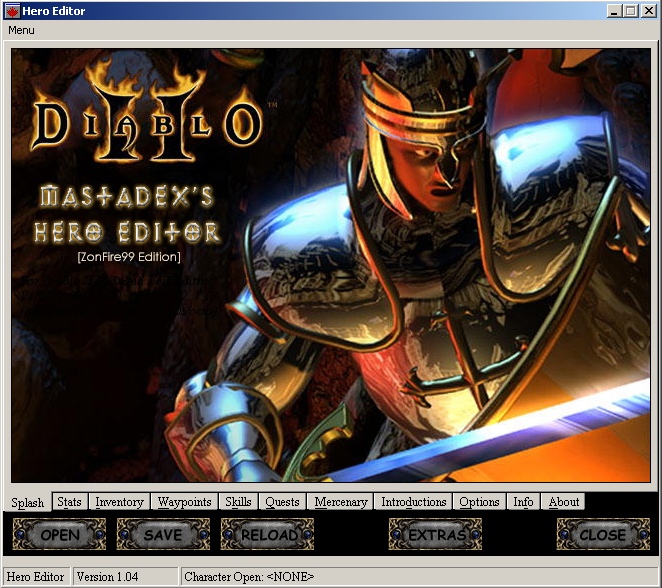The image size is (662, 588).
Task: Show the About tab
Action: (563, 502)
